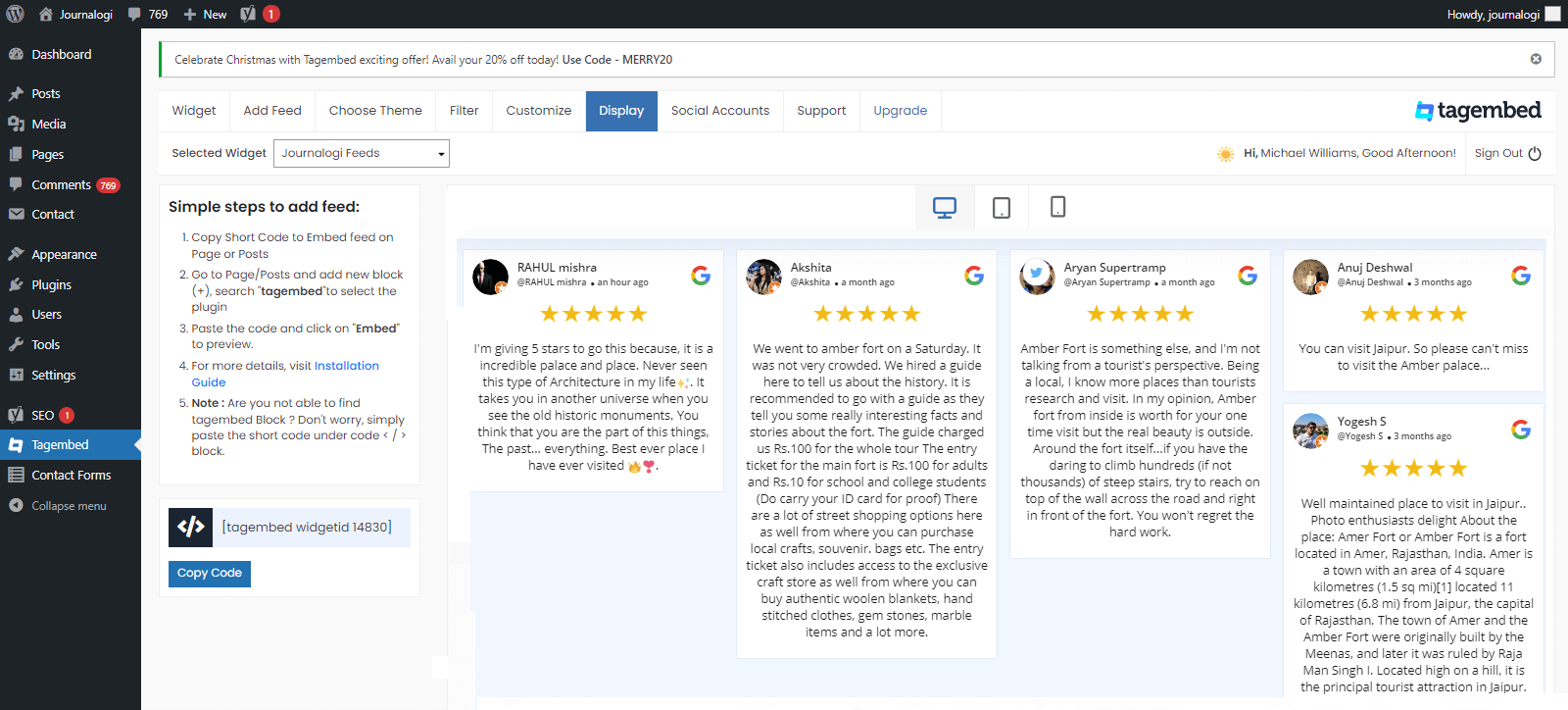Open Plugins in sidebar
This screenshot has width=1568, height=710.
tap(71, 284)
